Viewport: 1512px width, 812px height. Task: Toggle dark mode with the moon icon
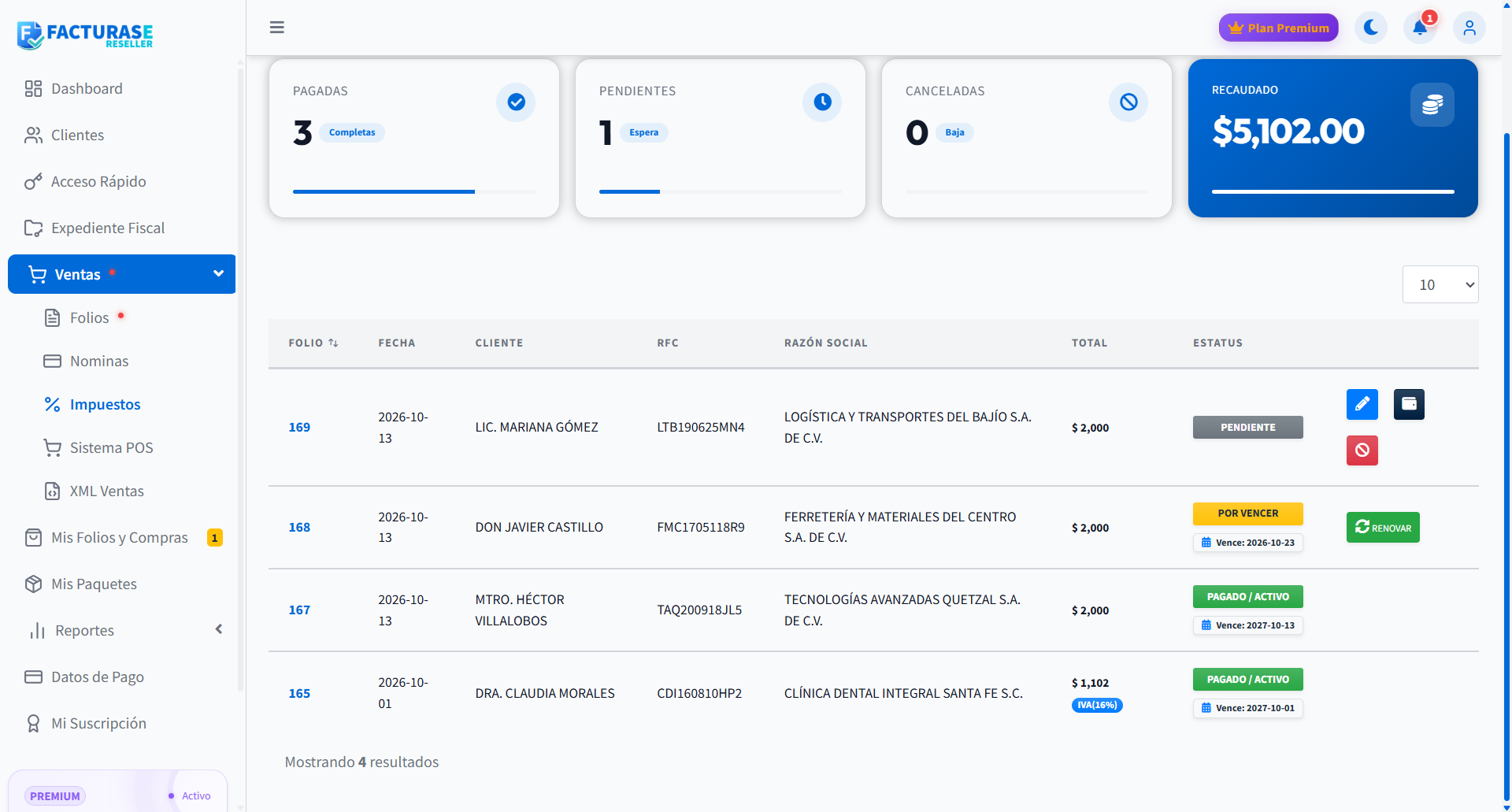[x=1371, y=28]
